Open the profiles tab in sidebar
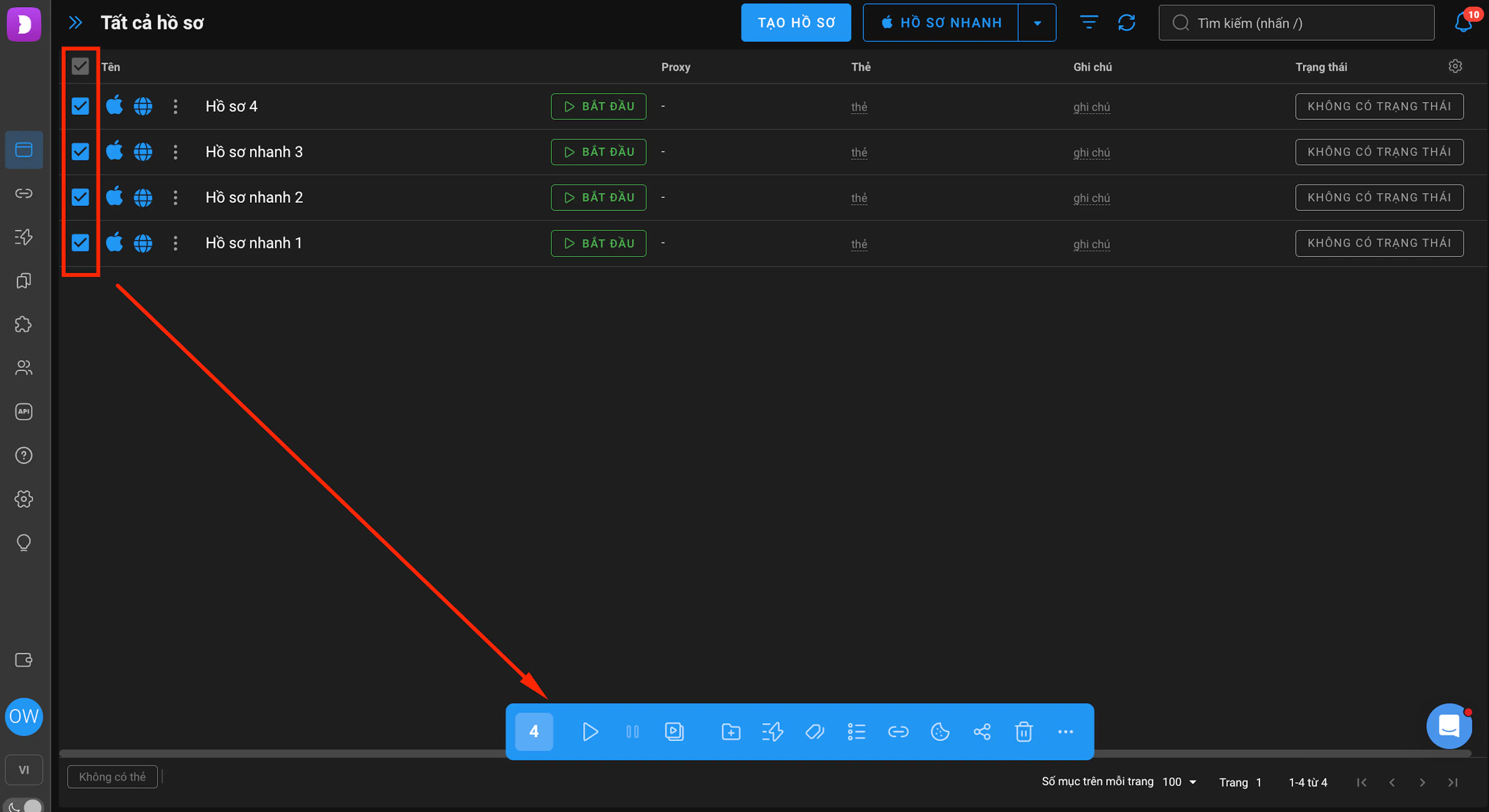 point(24,150)
